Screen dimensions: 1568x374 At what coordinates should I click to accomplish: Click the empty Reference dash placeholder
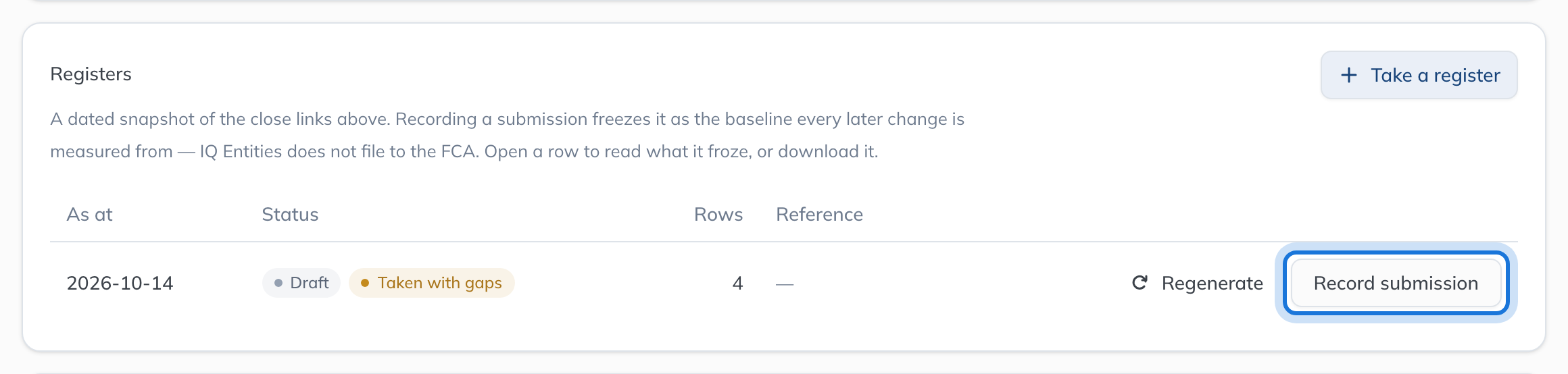coord(785,284)
